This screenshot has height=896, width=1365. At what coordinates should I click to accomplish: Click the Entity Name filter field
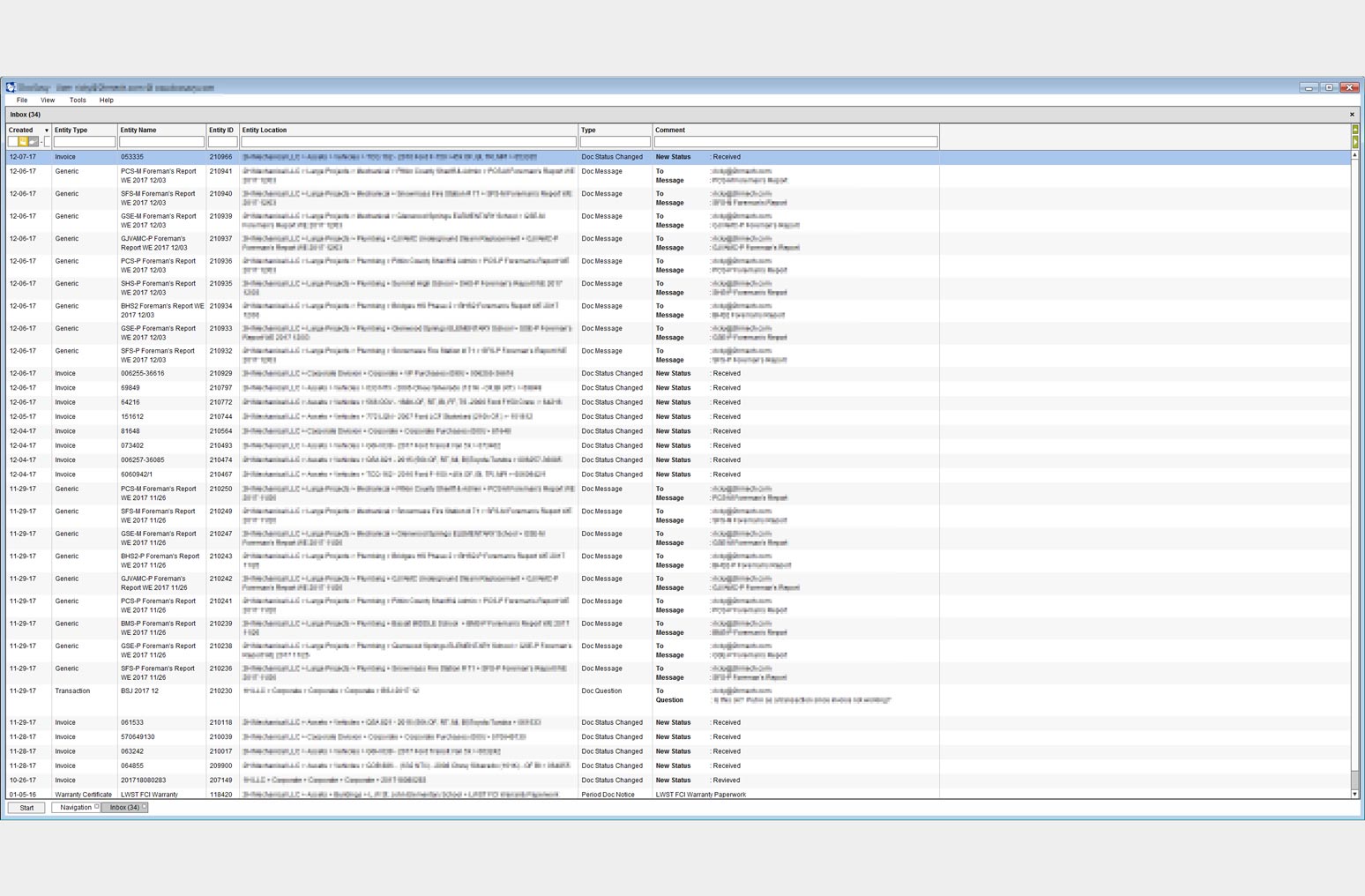coord(161,142)
